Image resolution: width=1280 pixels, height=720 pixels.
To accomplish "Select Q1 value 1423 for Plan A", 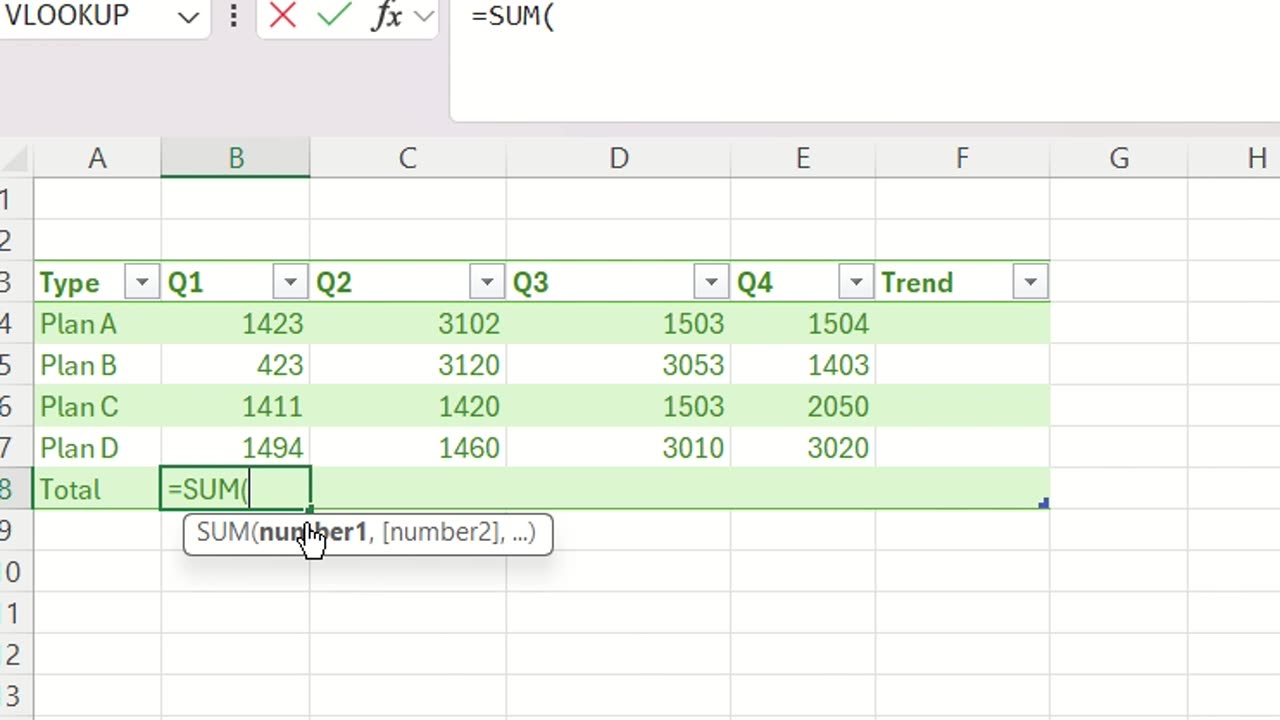I will [x=236, y=324].
